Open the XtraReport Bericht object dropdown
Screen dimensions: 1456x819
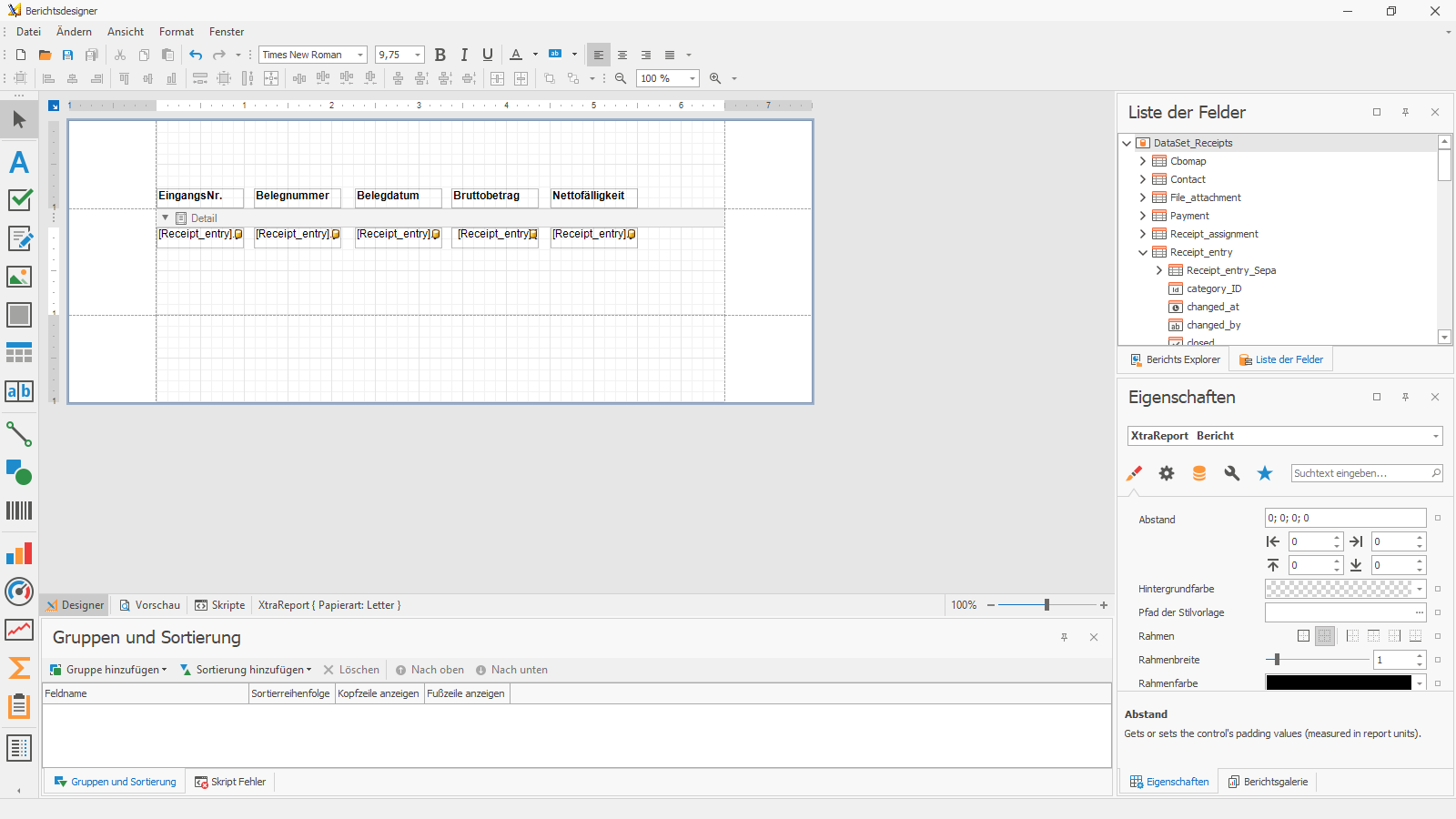(1436, 436)
